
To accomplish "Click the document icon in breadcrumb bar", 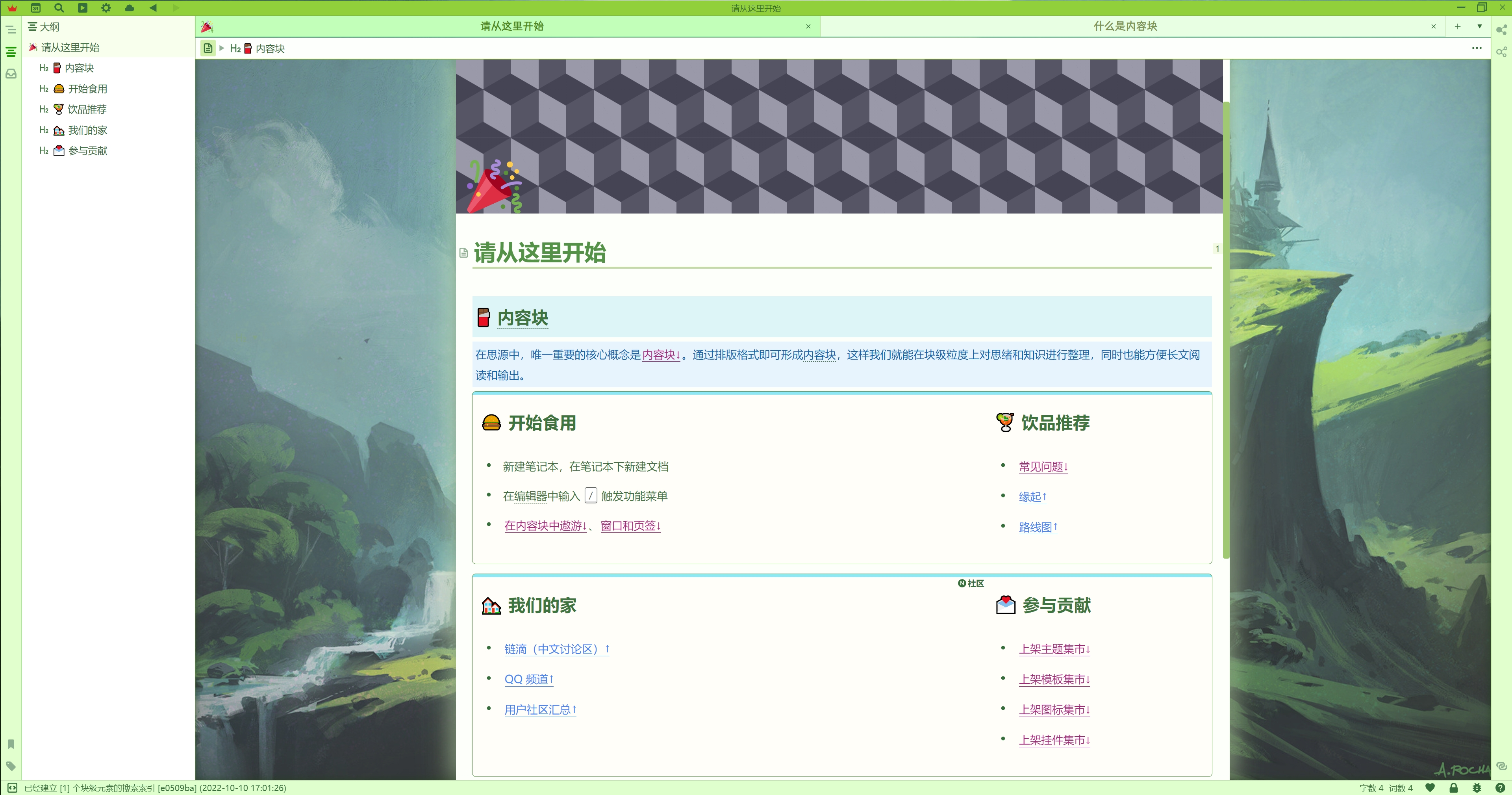I will point(208,48).
